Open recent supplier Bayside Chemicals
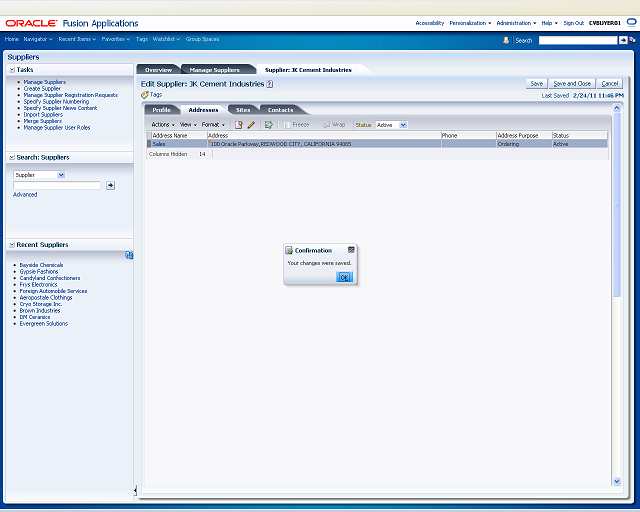The width and height of the screenshot is (640, 512). click(x=41, y=265)
